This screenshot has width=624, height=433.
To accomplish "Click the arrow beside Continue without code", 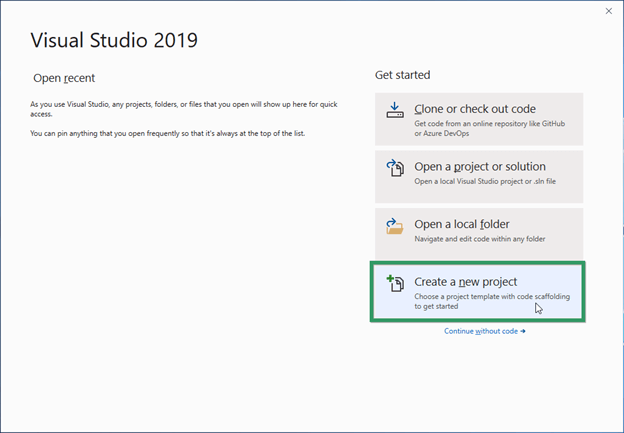I will coord(522,331).
